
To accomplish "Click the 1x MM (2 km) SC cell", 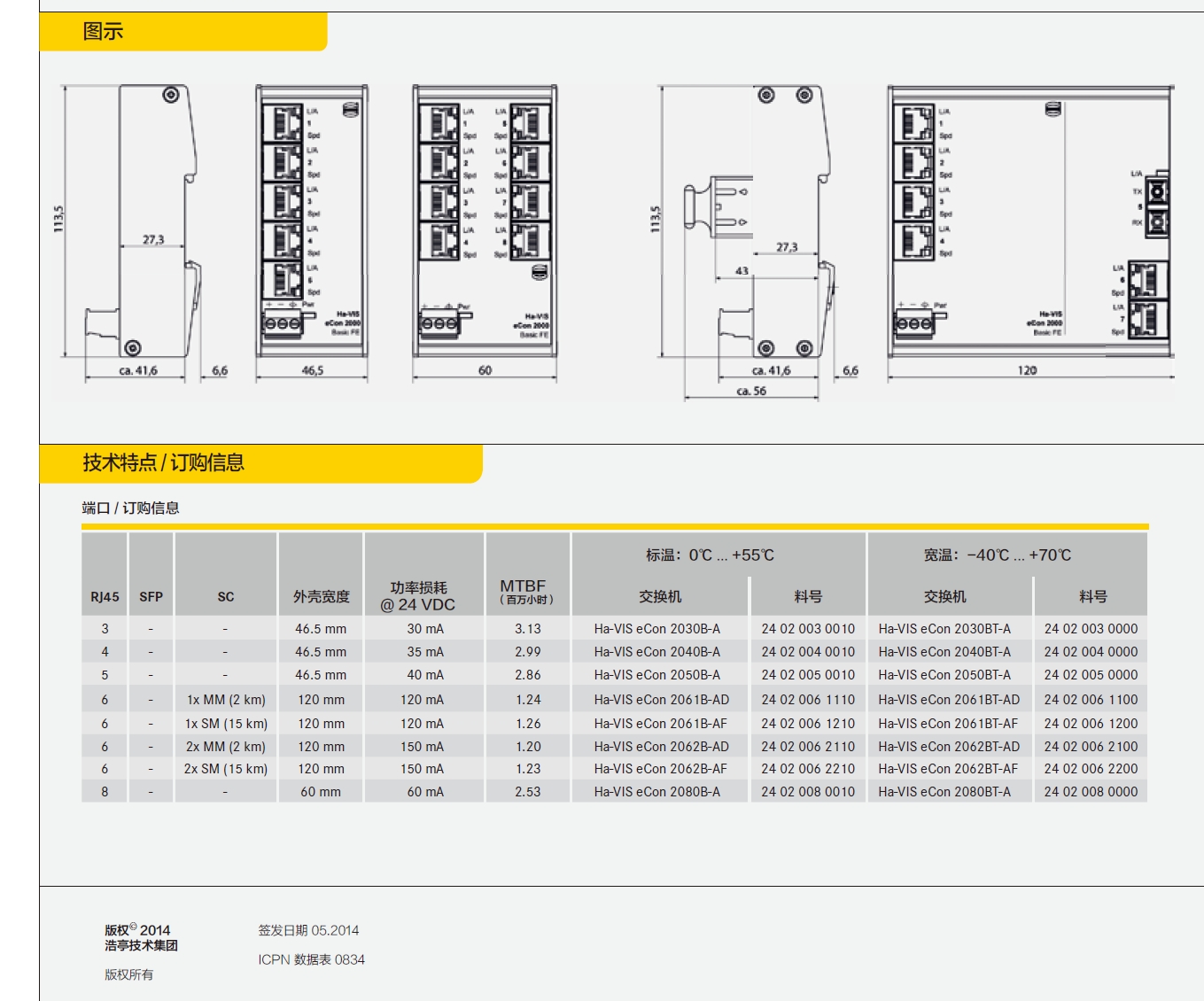I will [226, 700].
